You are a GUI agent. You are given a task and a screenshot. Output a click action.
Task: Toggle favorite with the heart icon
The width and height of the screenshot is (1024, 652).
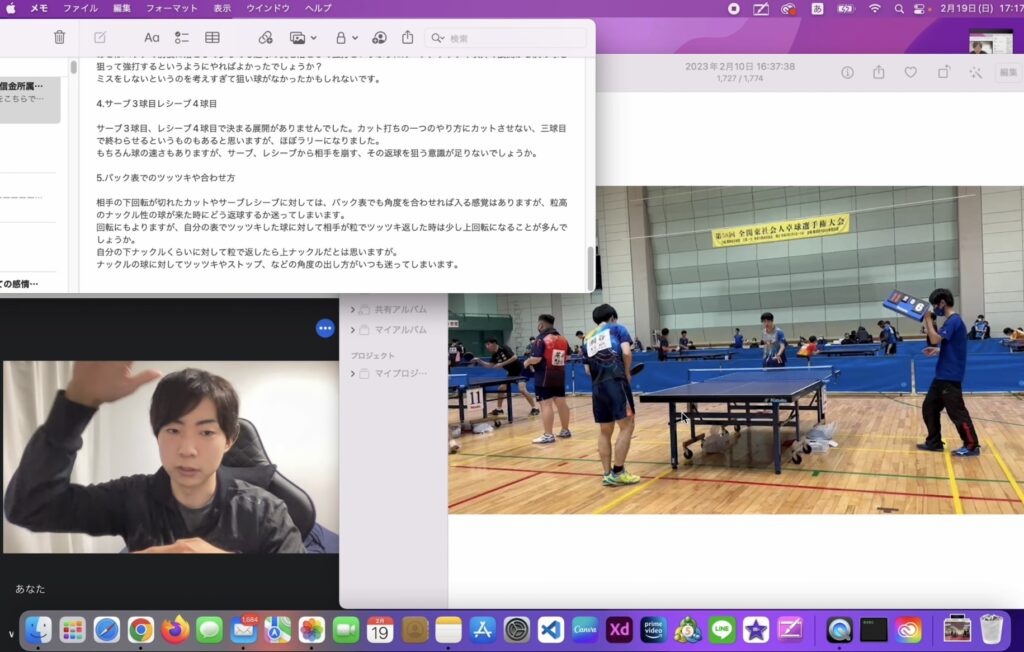pos(910,72)
